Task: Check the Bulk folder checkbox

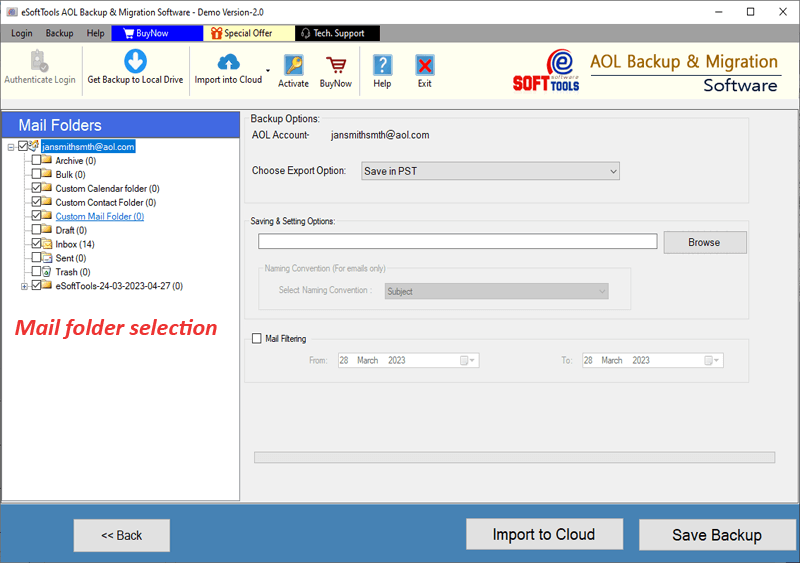Action: [x=36, y=174]
